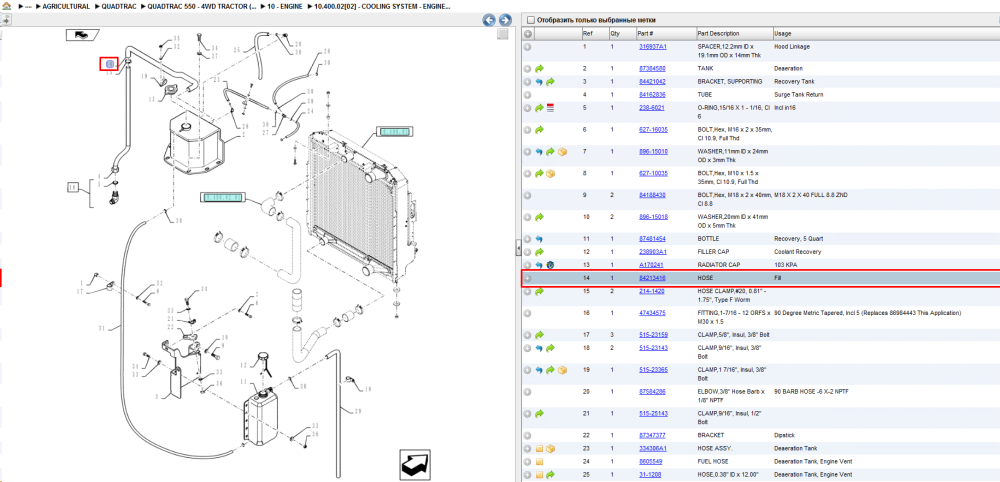Go to previous diagram with back arrow
The height and width of the screenshot is (482, 1000).
pos(489,20)
